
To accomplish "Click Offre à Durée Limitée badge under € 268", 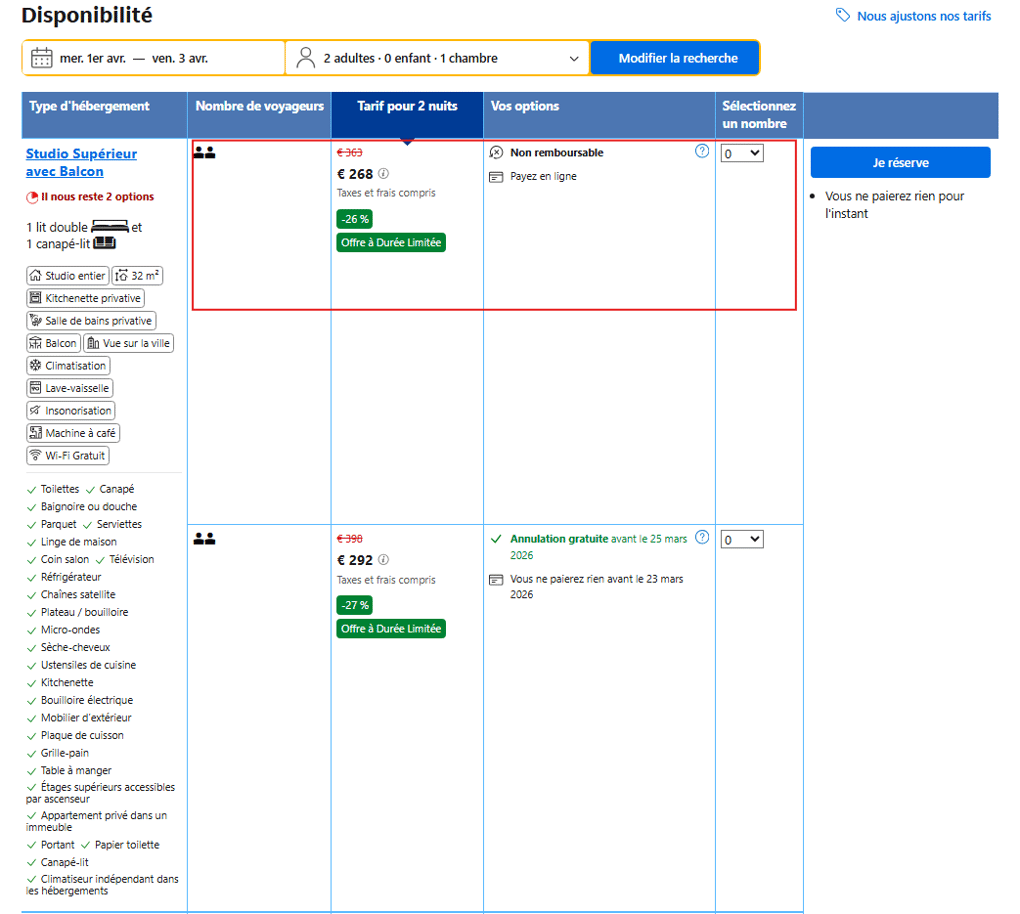I will [391, 243].
